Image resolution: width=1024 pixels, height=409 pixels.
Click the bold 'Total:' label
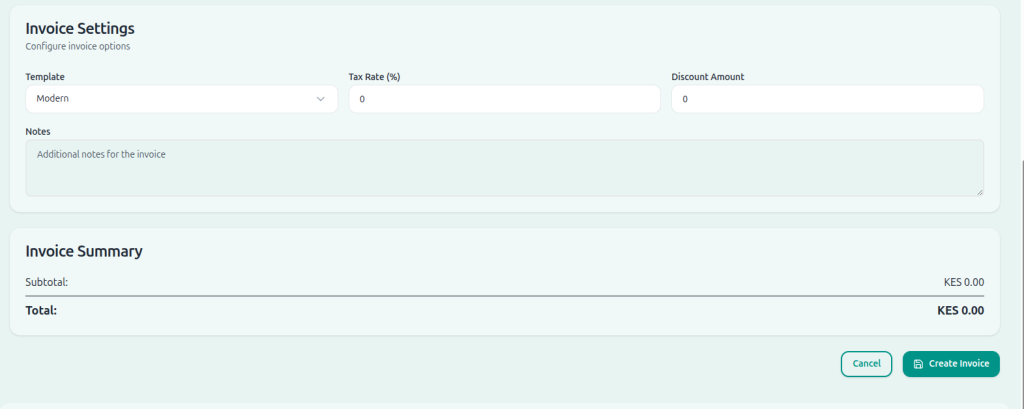click(x=41, y=310)
